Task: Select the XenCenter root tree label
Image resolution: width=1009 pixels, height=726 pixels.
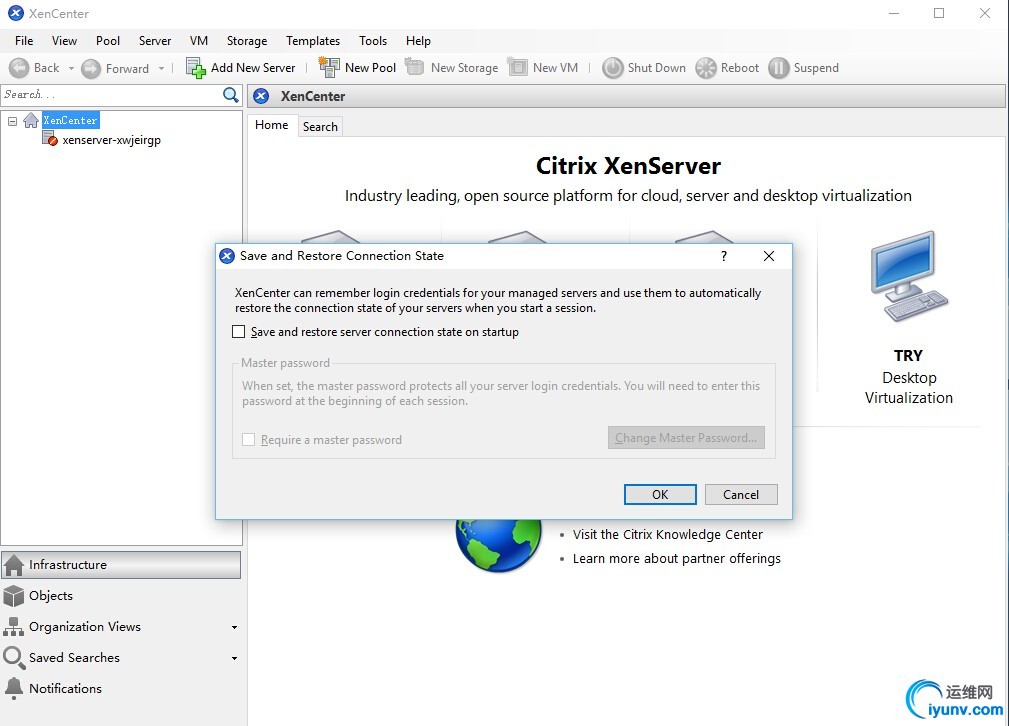Action: click(70, 120)
